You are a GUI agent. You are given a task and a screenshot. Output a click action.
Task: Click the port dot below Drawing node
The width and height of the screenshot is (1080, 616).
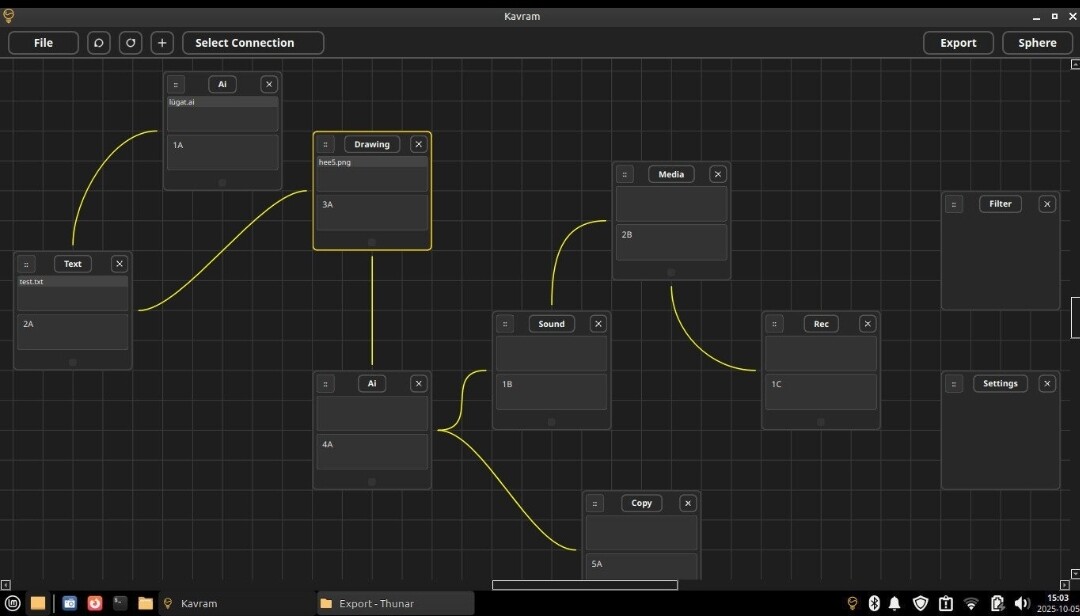pyautogui.click(x=372, y=242)
